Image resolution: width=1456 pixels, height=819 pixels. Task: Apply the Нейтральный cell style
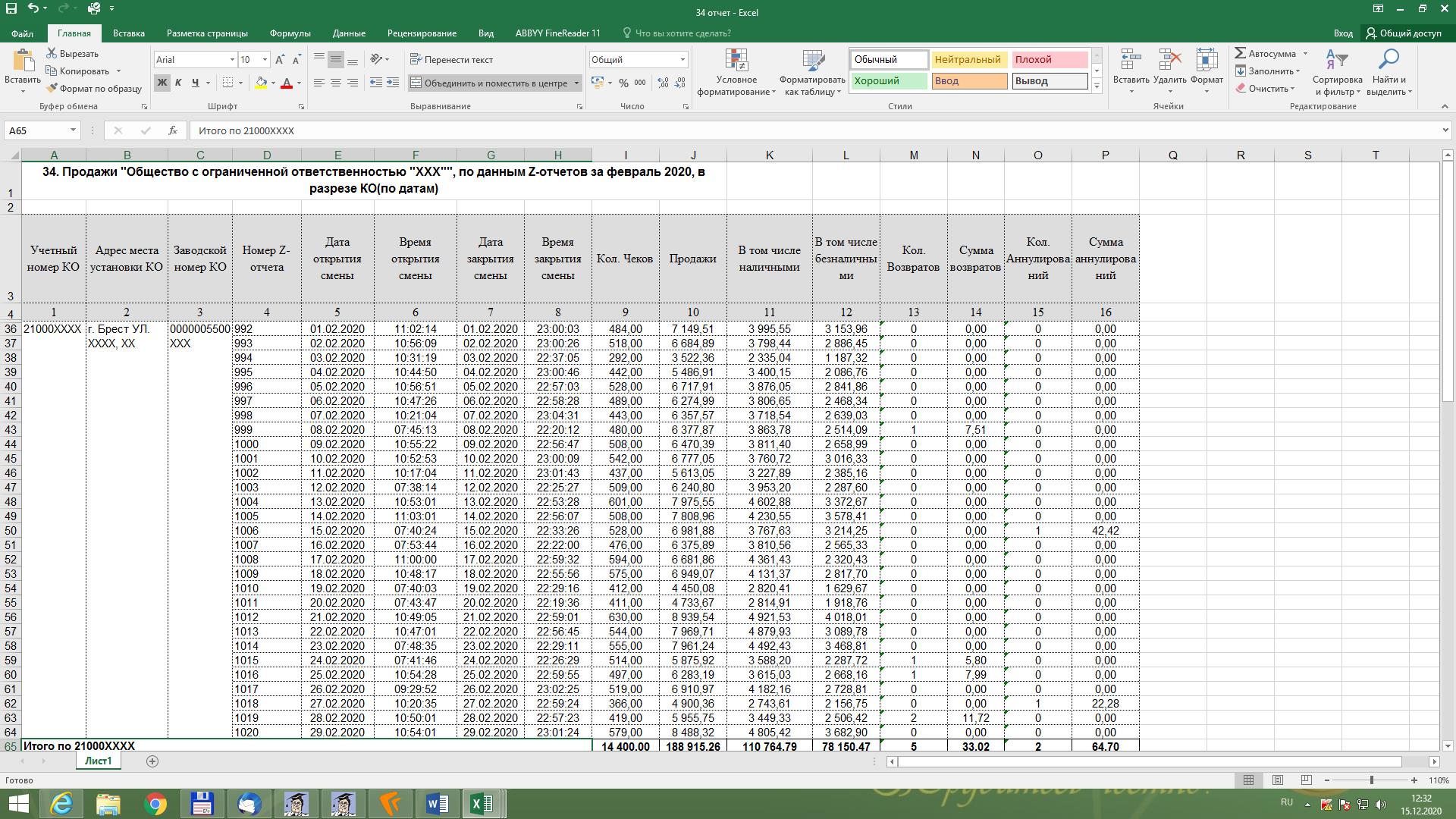pos(969,59)
